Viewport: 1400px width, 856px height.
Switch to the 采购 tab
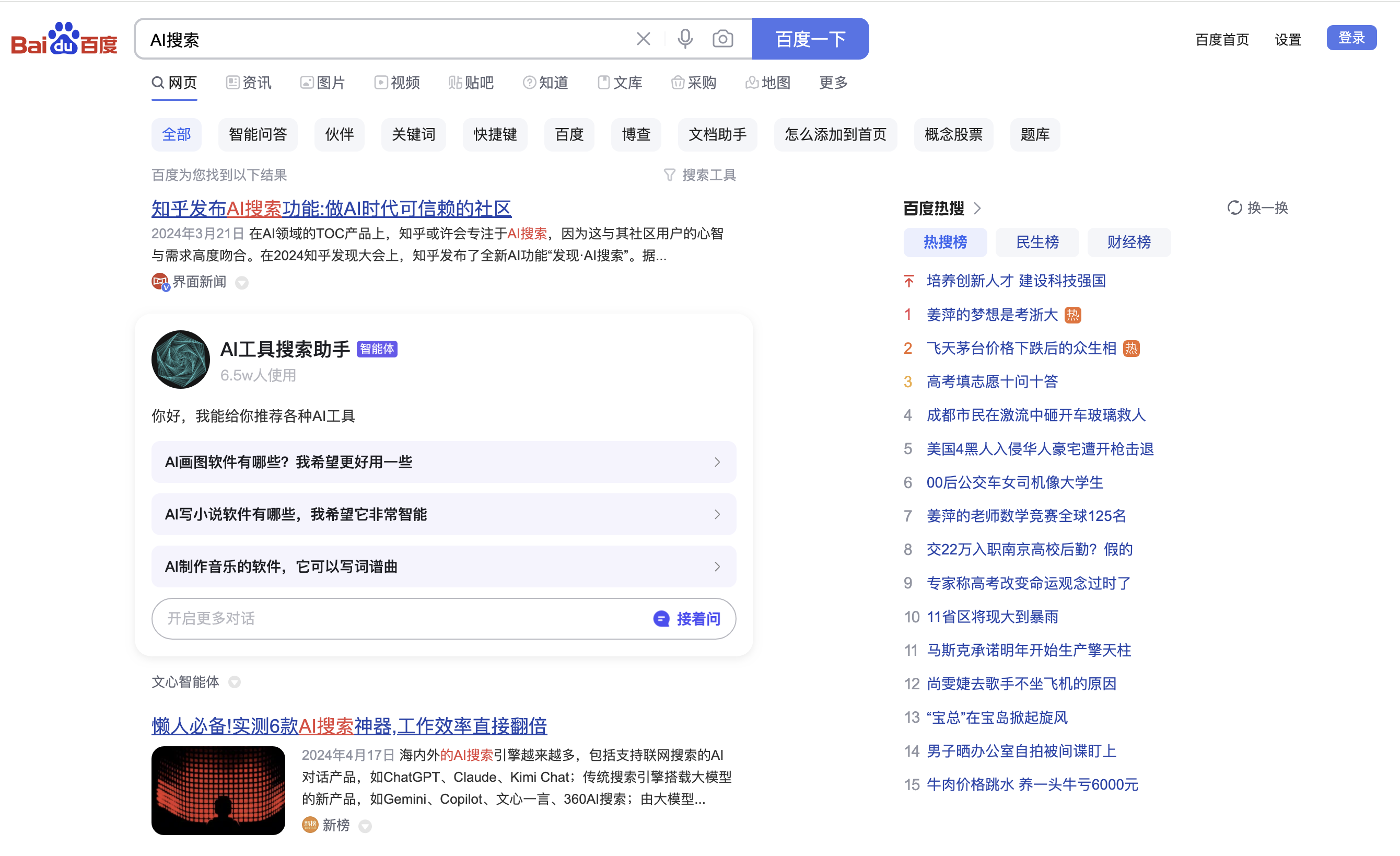click(x=694, y=83)
